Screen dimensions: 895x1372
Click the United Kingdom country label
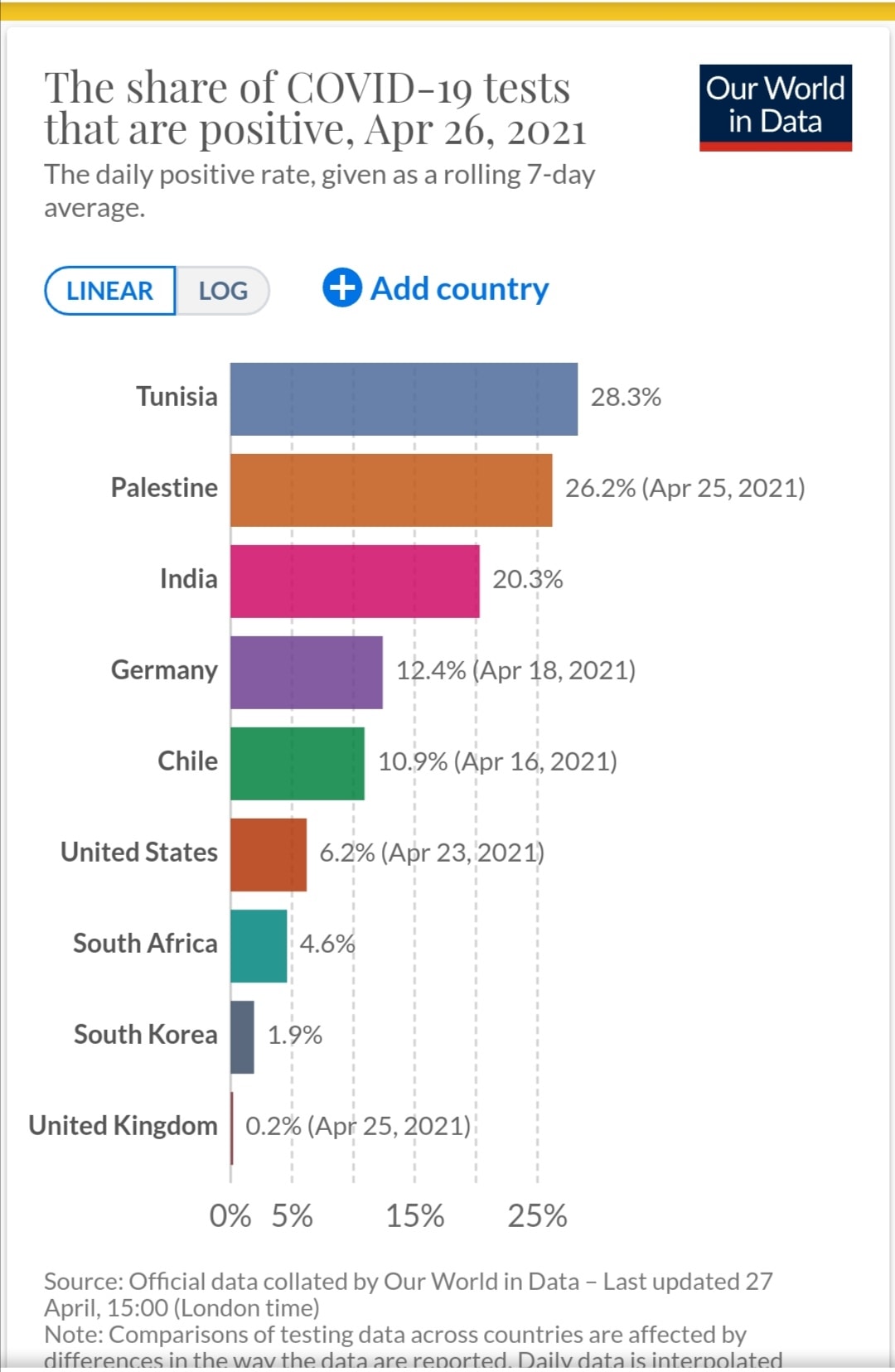[123, 1126]
